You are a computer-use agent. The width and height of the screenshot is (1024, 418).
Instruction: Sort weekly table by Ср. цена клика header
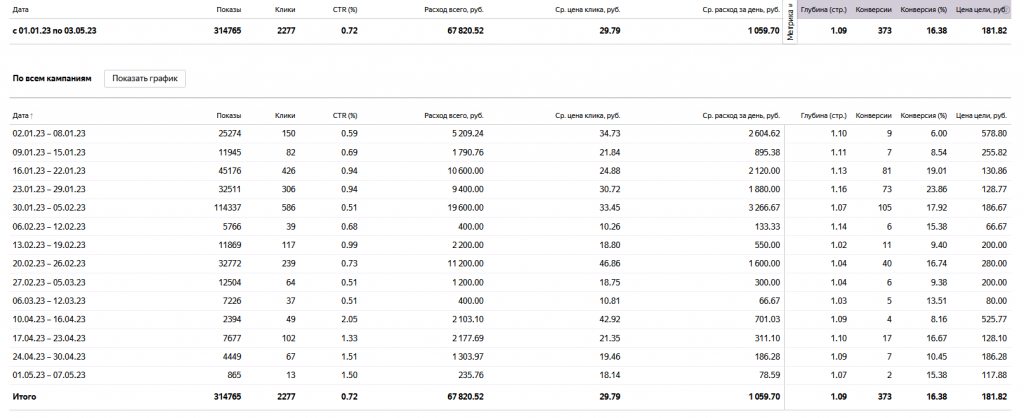(586, 116)
